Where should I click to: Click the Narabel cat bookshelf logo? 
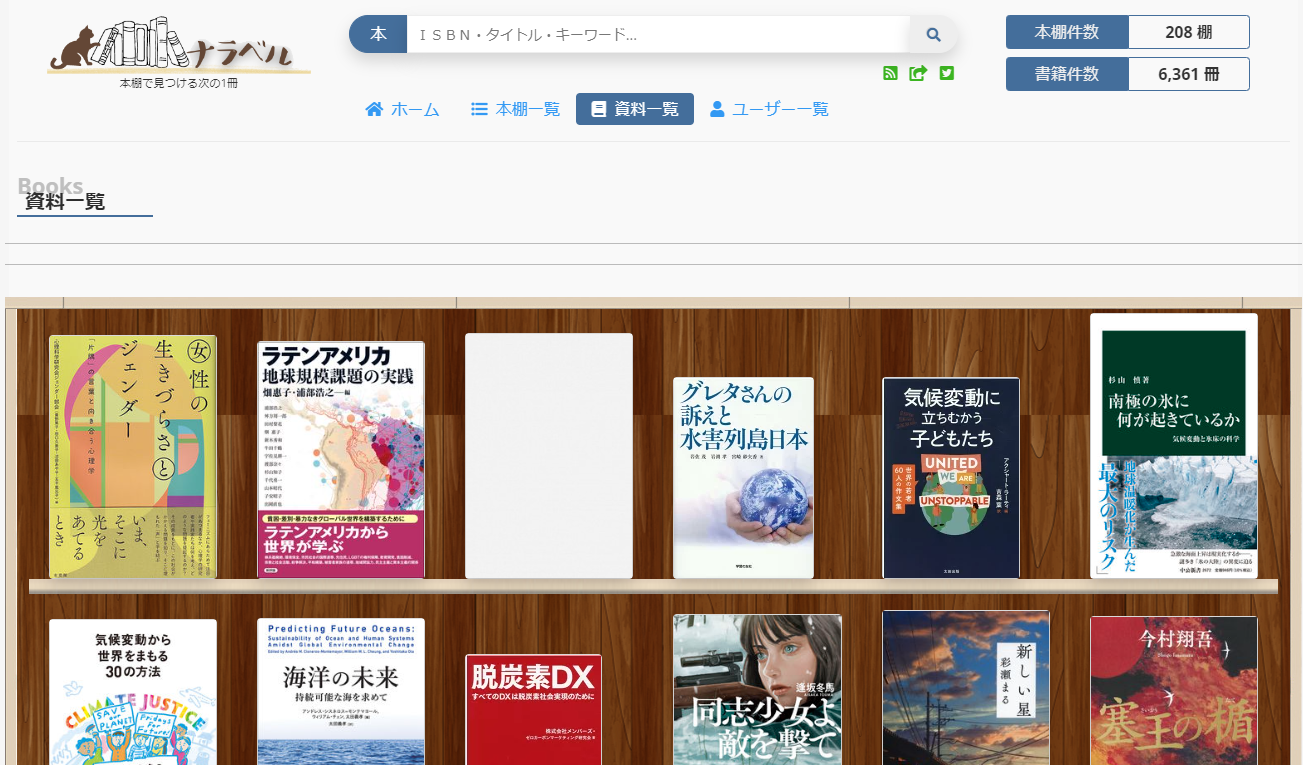[179, 52]
